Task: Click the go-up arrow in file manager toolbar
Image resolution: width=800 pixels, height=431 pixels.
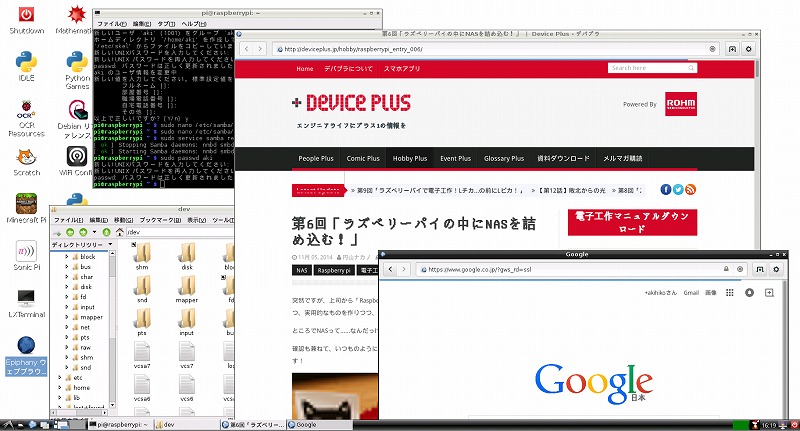Action: pos(106,232)
